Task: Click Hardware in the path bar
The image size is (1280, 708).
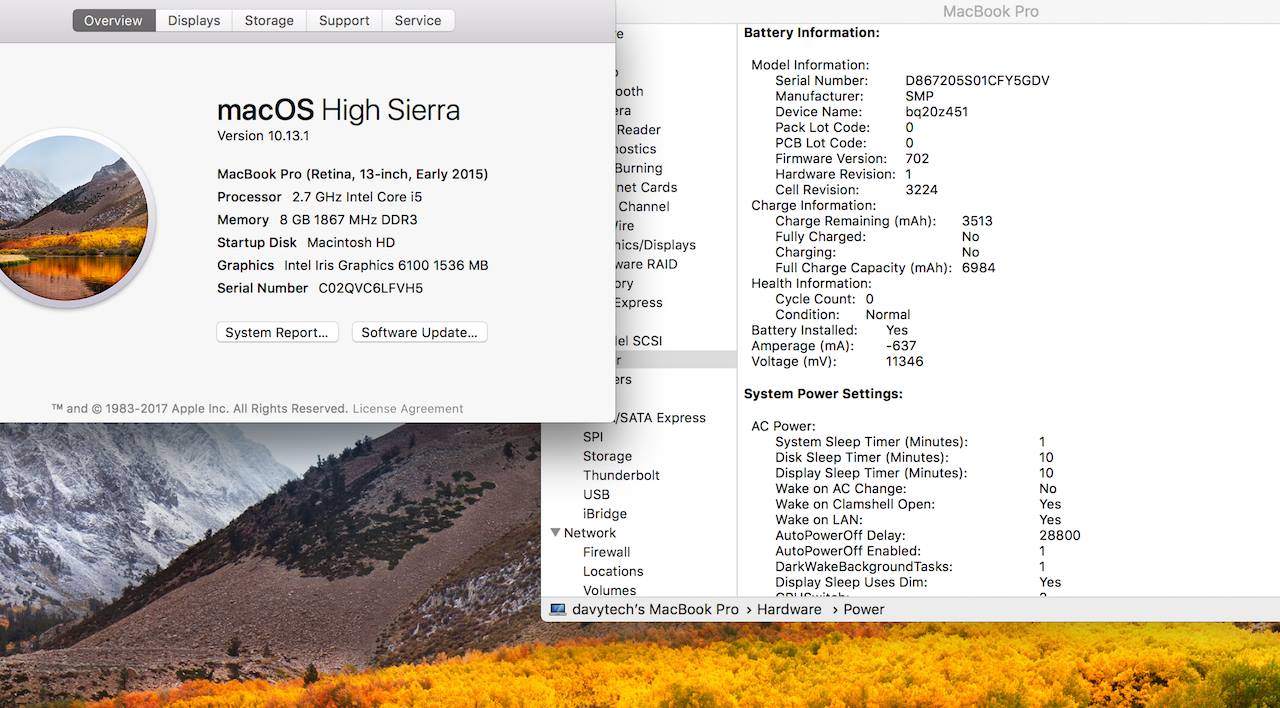Action: coord(789,609)
